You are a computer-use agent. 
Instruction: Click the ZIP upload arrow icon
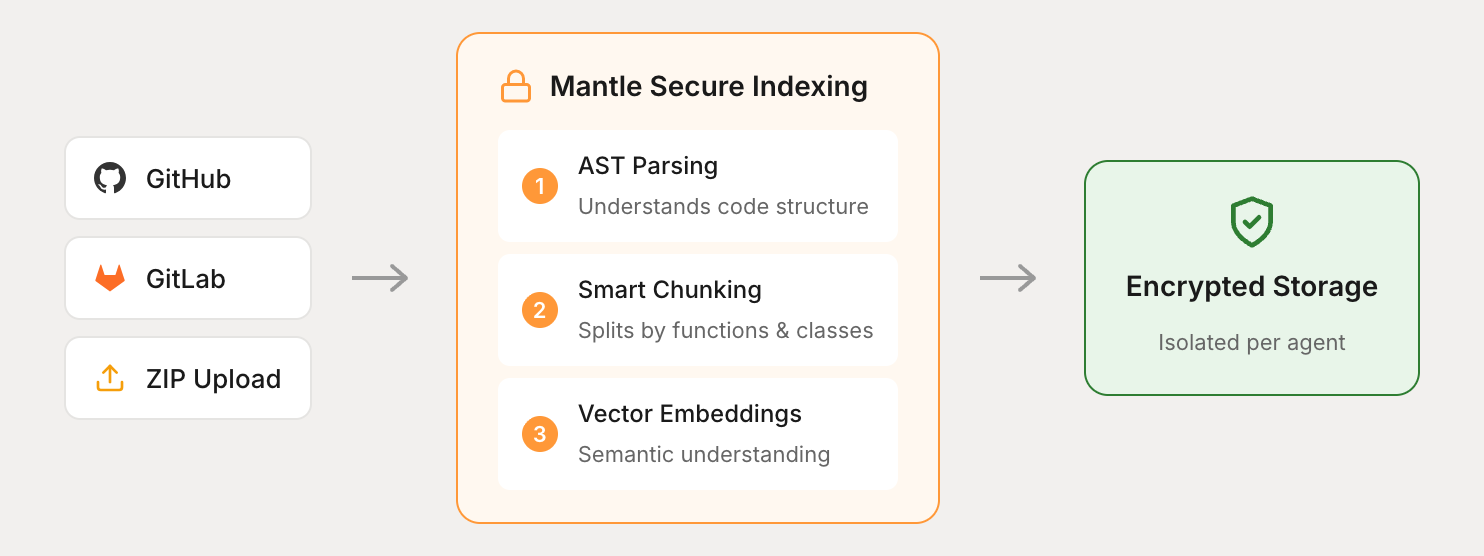(x=110, y=378)
